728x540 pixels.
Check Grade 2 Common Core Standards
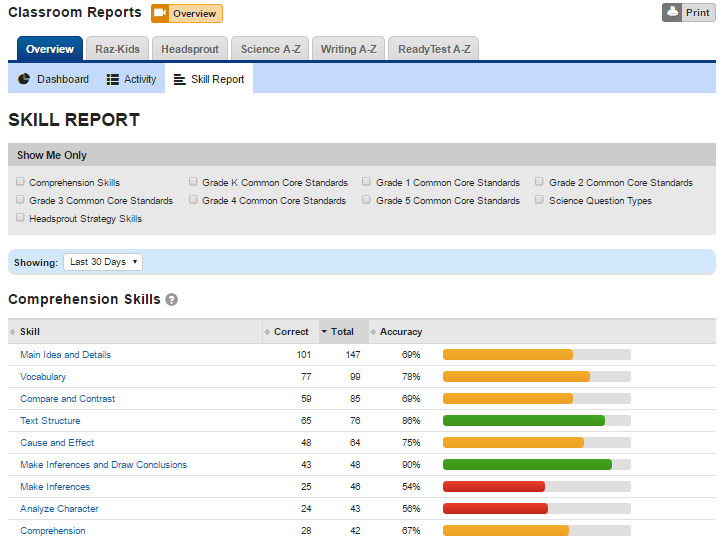pos(539,182)
